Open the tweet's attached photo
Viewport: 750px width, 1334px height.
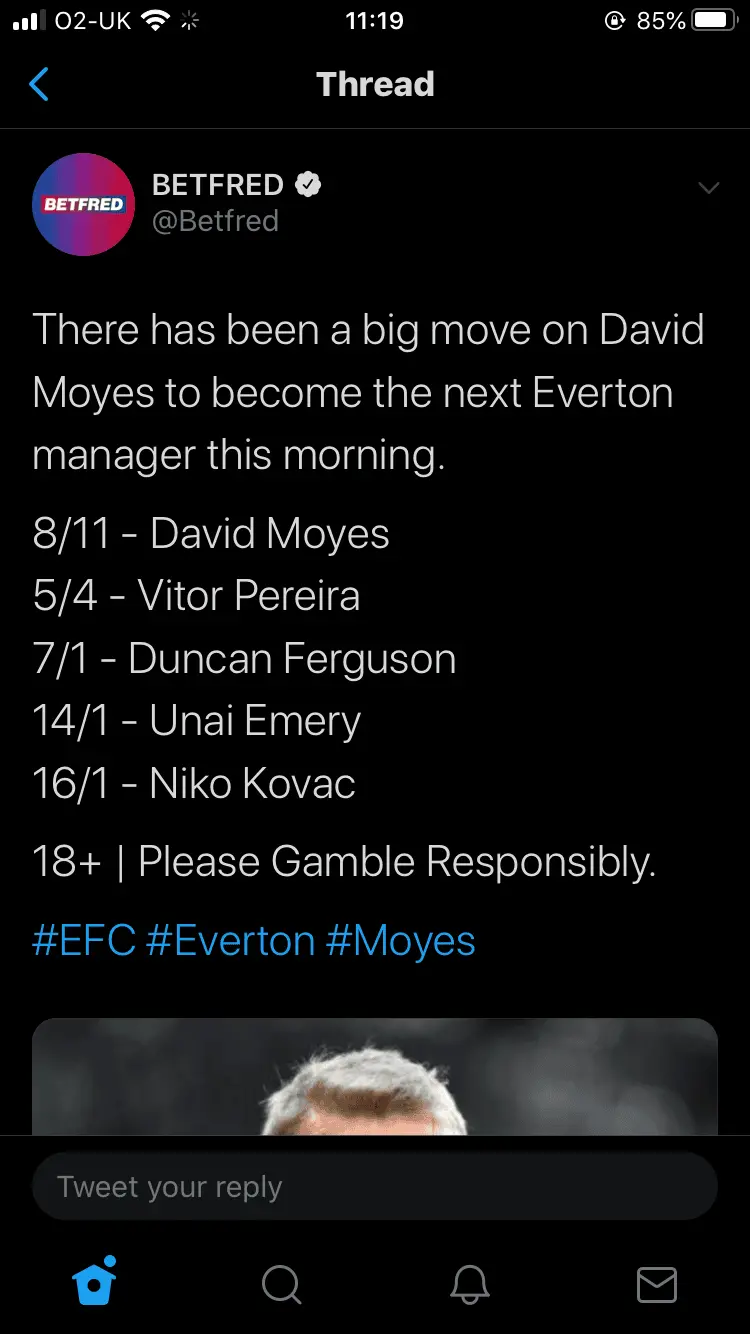click(375, 1077)
